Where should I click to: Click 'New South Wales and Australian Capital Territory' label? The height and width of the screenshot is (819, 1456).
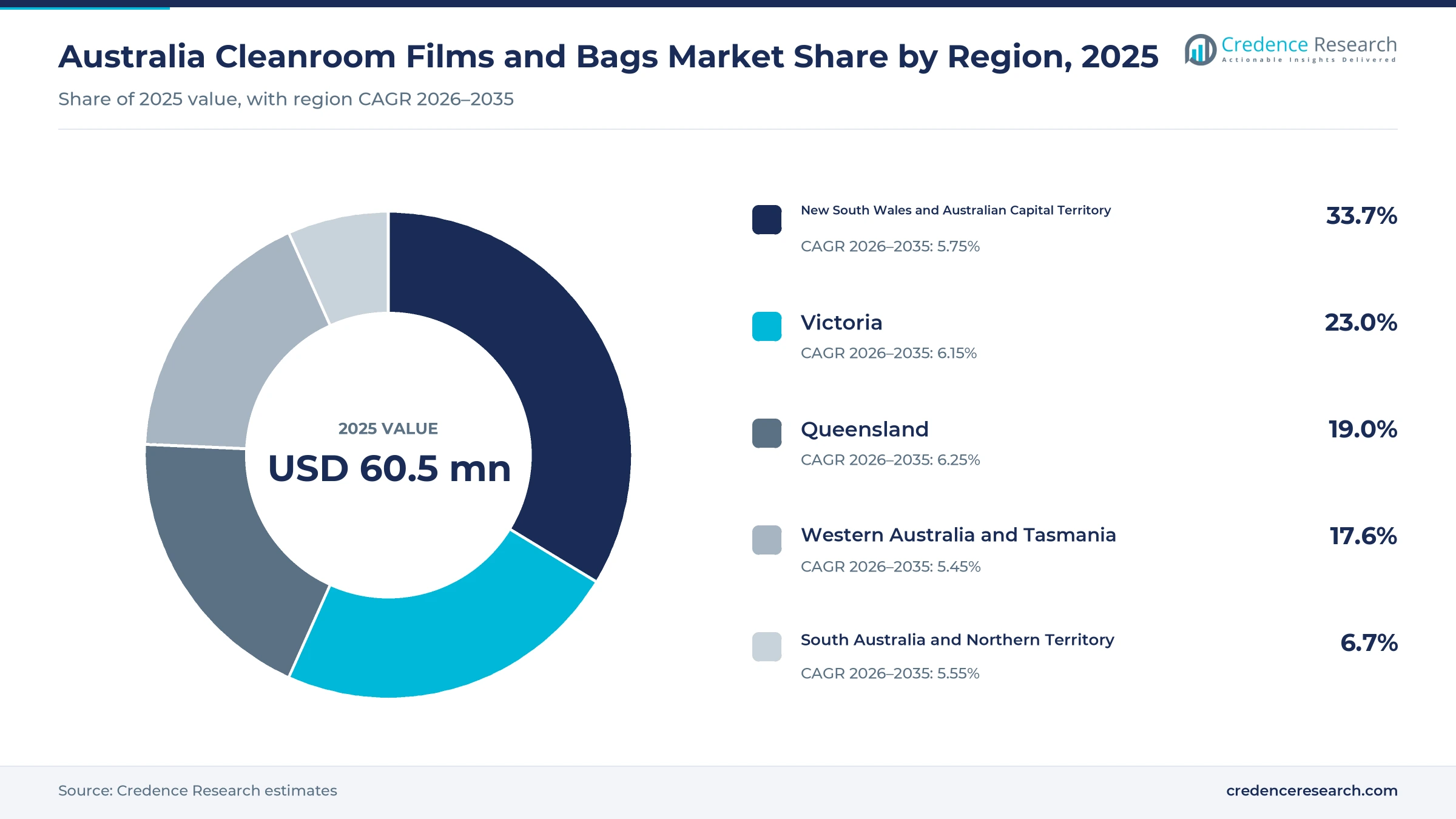click(x=955, y=211)
